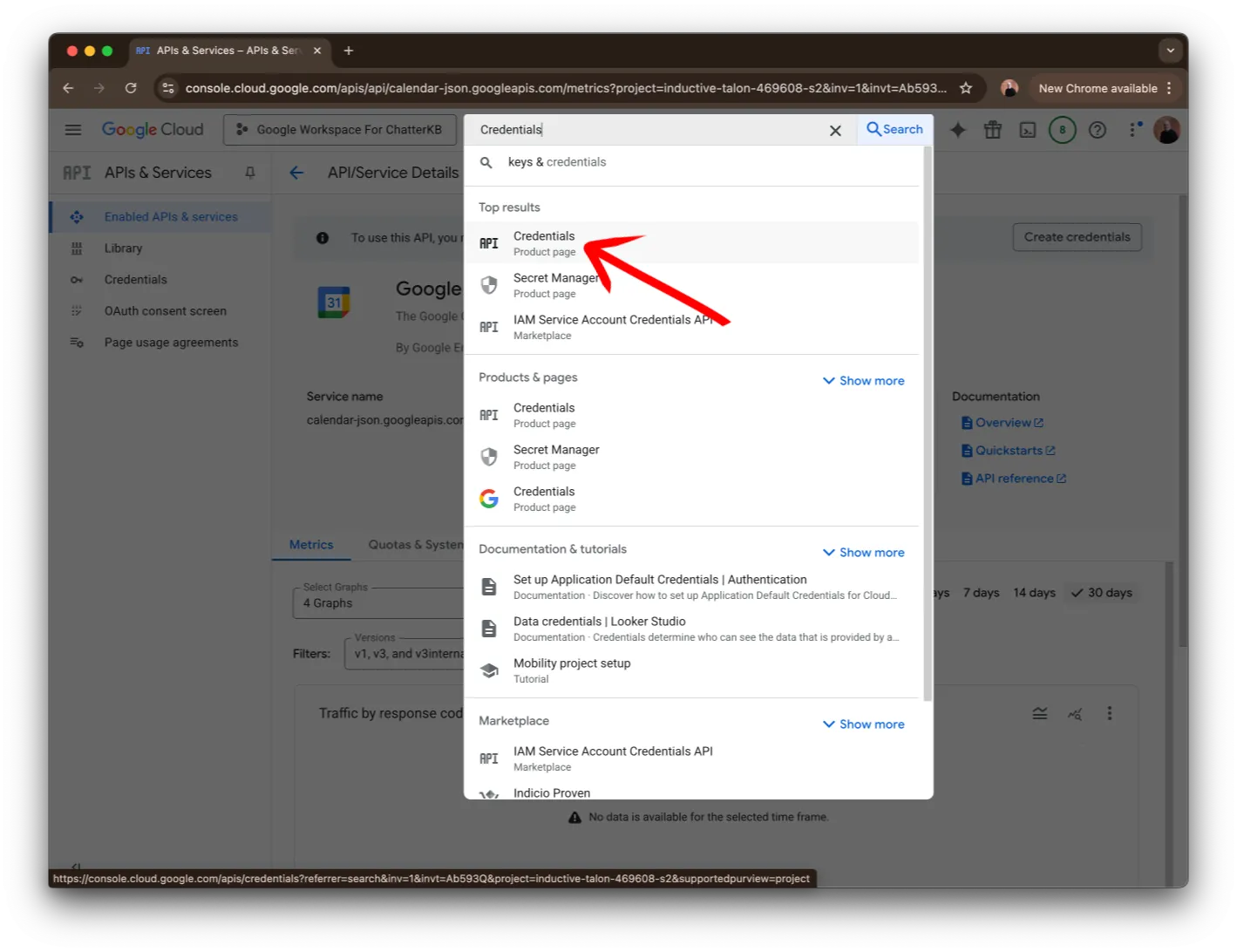Expand Products & pages Show more
This screenshot has height=952, width=1237.
tap(863, 381)
